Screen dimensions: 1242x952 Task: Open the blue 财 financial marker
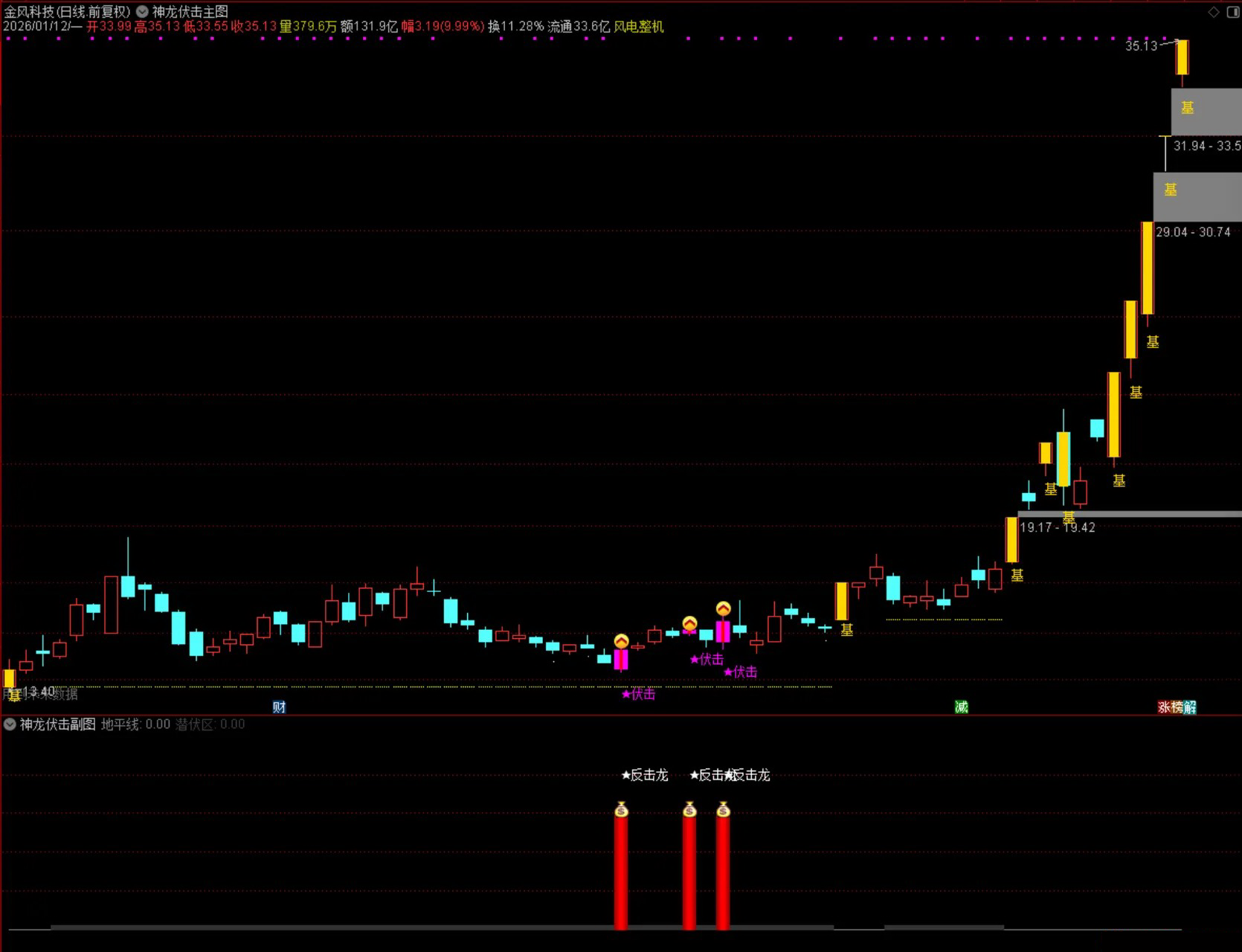(279, 707)
